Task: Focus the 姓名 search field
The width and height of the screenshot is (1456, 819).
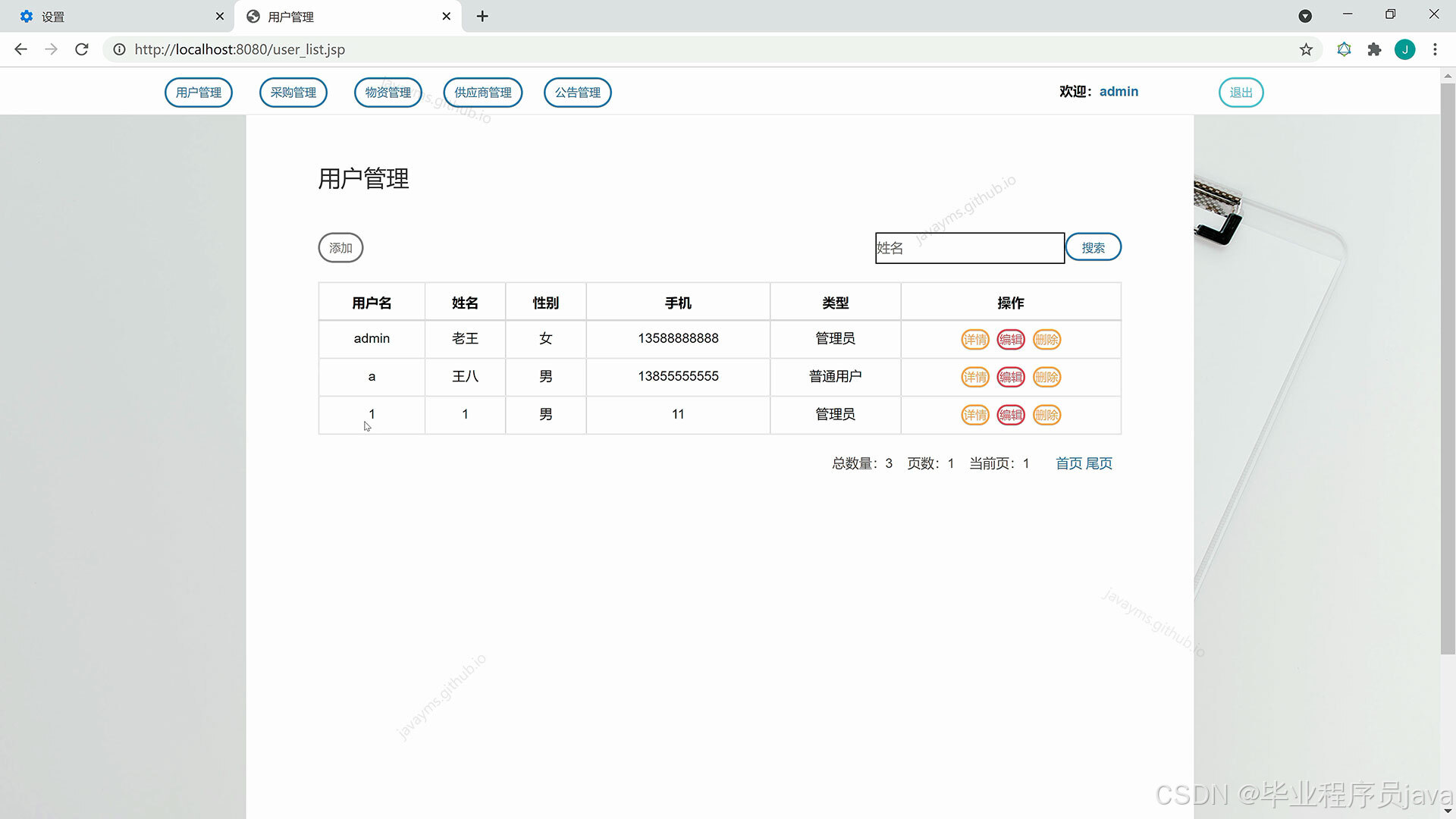Action: pyautogui.click(x=970, y=248)
